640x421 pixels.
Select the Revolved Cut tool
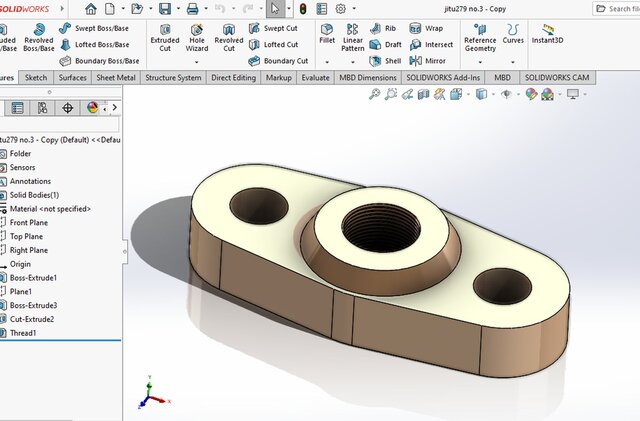229,38
